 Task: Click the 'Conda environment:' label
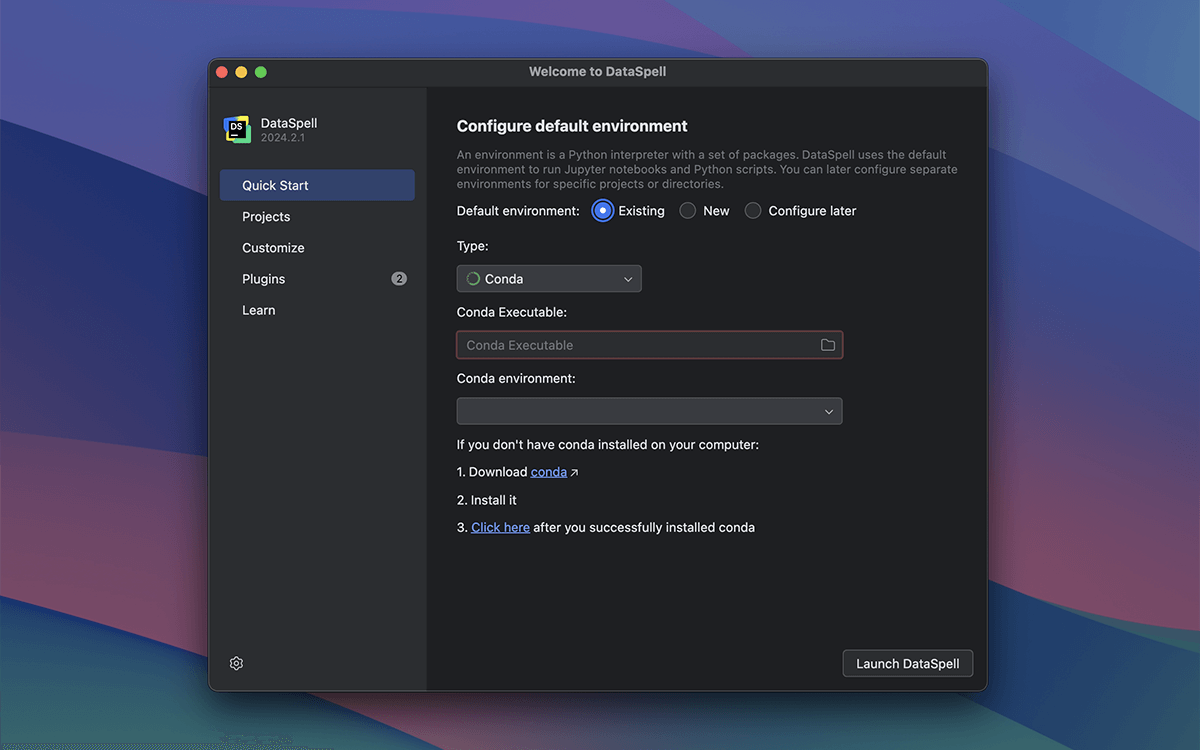click(x=516, y=379)
